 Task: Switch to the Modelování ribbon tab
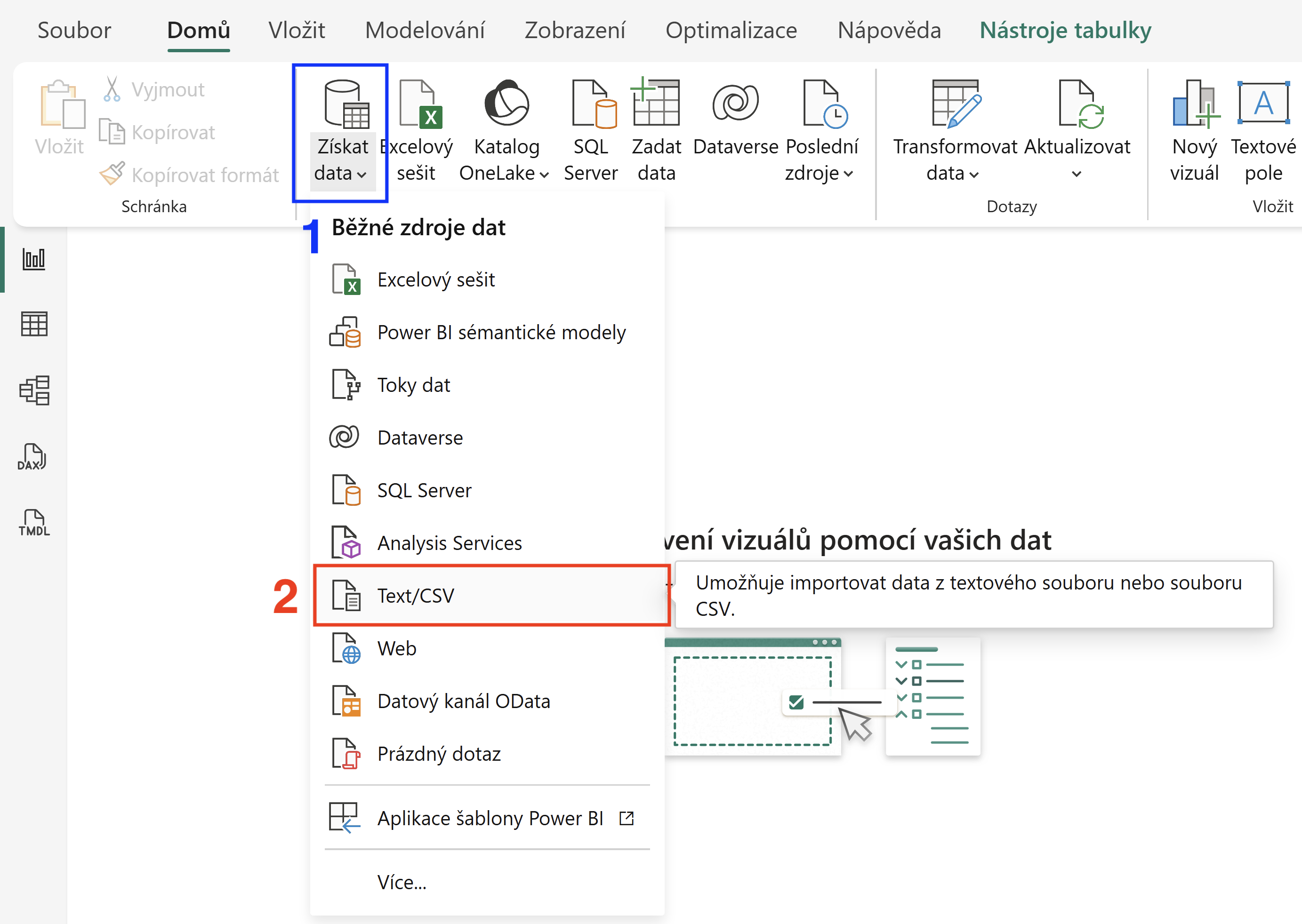tap(425, 30)
